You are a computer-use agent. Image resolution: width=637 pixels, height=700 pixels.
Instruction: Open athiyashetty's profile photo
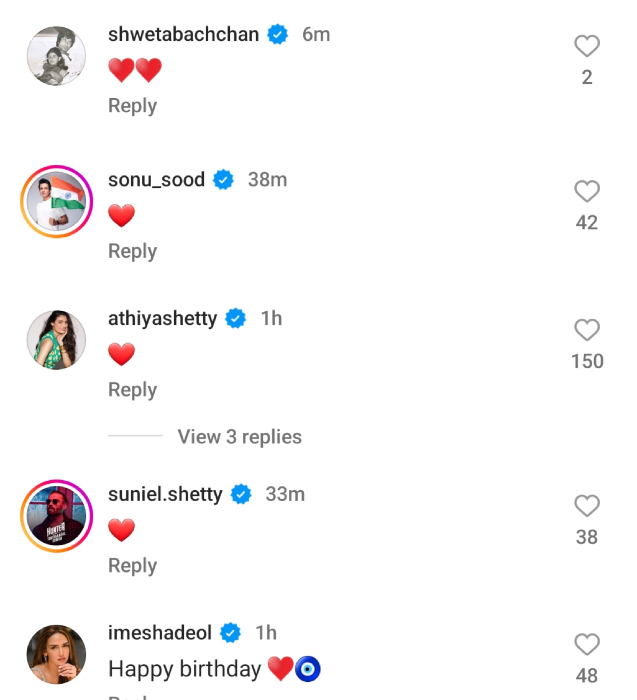(x=56, y=341)
